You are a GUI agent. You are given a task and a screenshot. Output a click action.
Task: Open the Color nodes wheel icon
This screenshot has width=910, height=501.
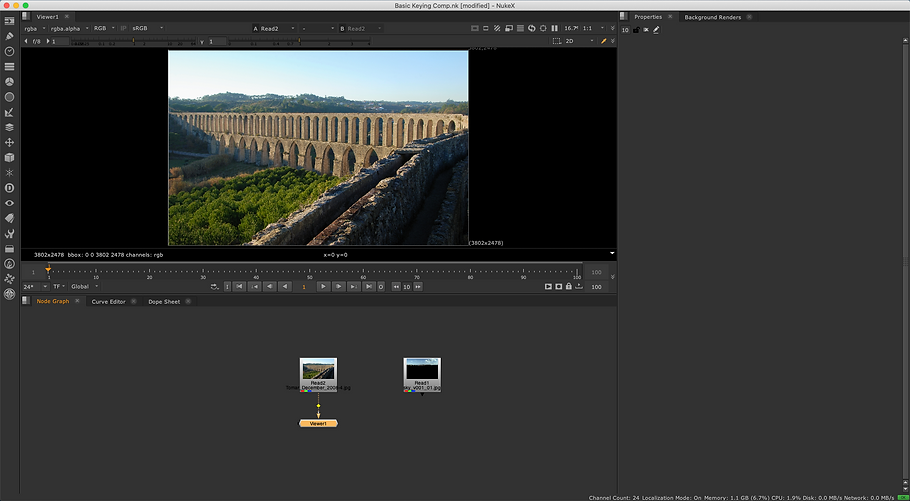click(x=9, y=82)
